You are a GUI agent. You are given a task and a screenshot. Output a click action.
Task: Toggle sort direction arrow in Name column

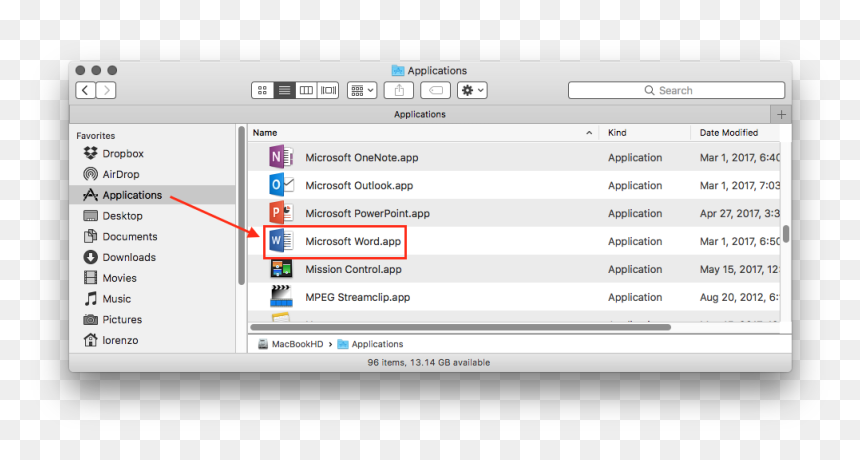pyautogui.click(x=589, y=133)
